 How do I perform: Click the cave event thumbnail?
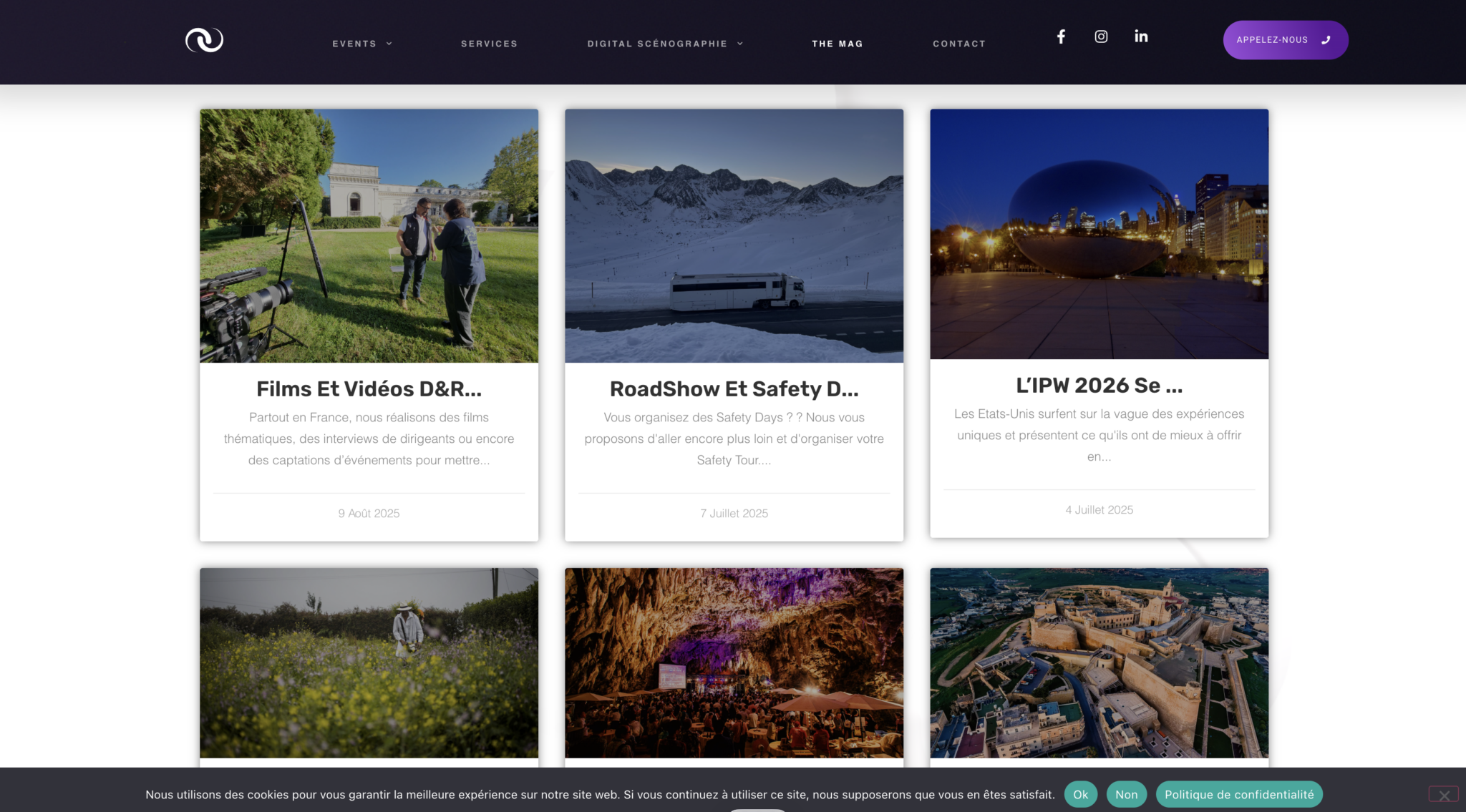(734, 662)
